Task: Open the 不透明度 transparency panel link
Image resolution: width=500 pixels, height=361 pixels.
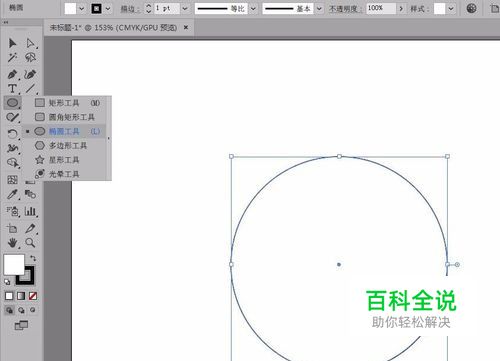Action: click(x=345, y=9)
